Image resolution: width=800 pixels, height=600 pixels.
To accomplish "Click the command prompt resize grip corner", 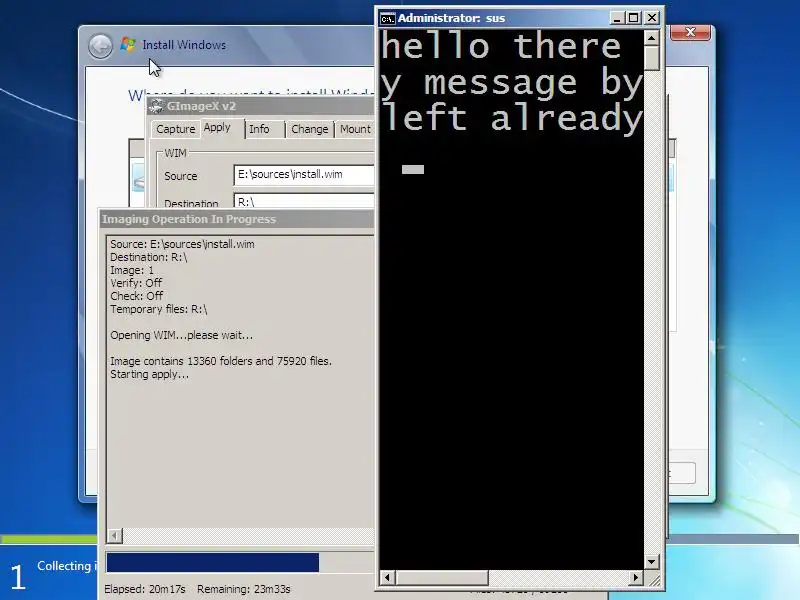I will click(653, 579).
